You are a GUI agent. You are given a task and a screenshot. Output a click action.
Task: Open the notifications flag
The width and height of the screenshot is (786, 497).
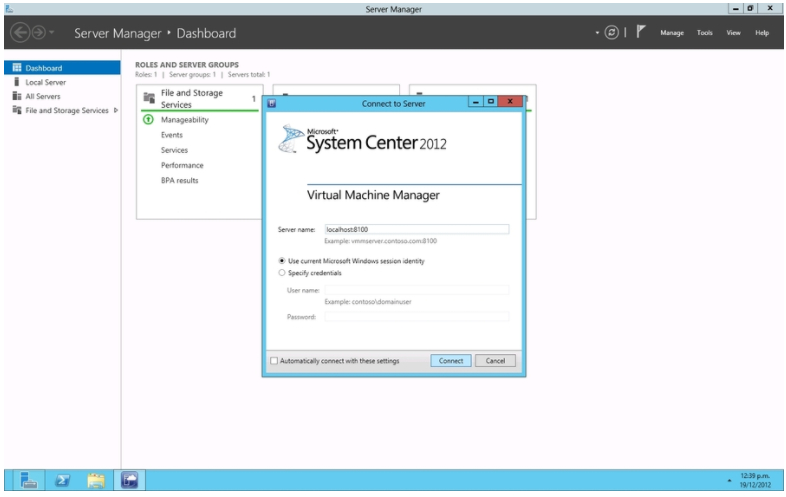(641, 32)
